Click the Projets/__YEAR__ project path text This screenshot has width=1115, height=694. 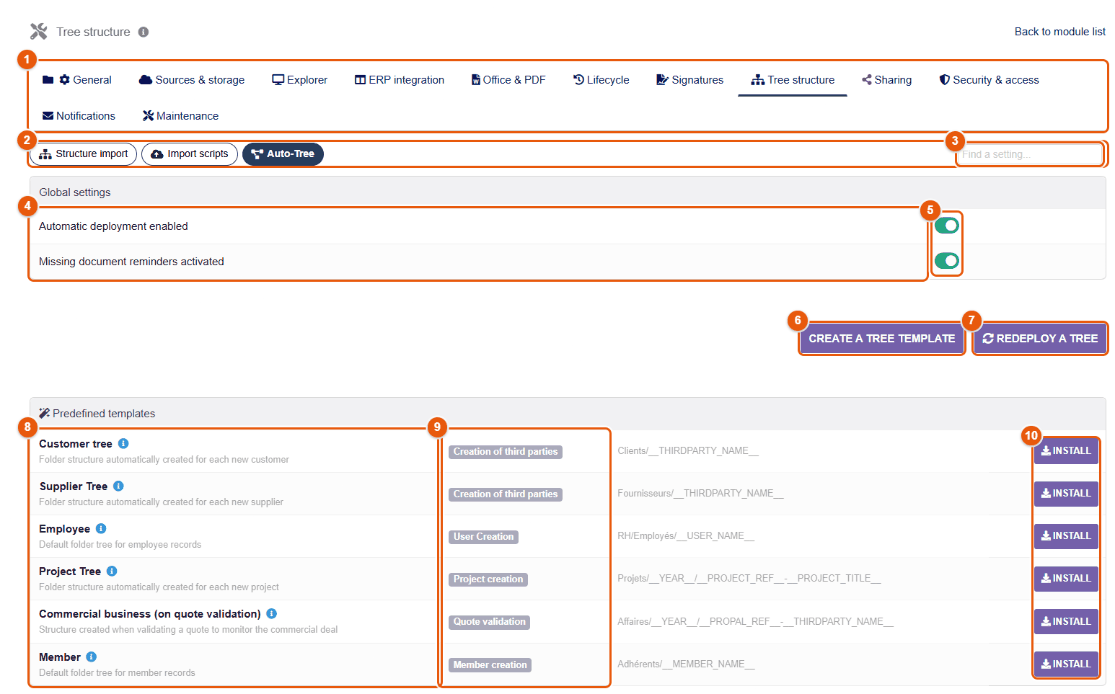tap(749, 579)
